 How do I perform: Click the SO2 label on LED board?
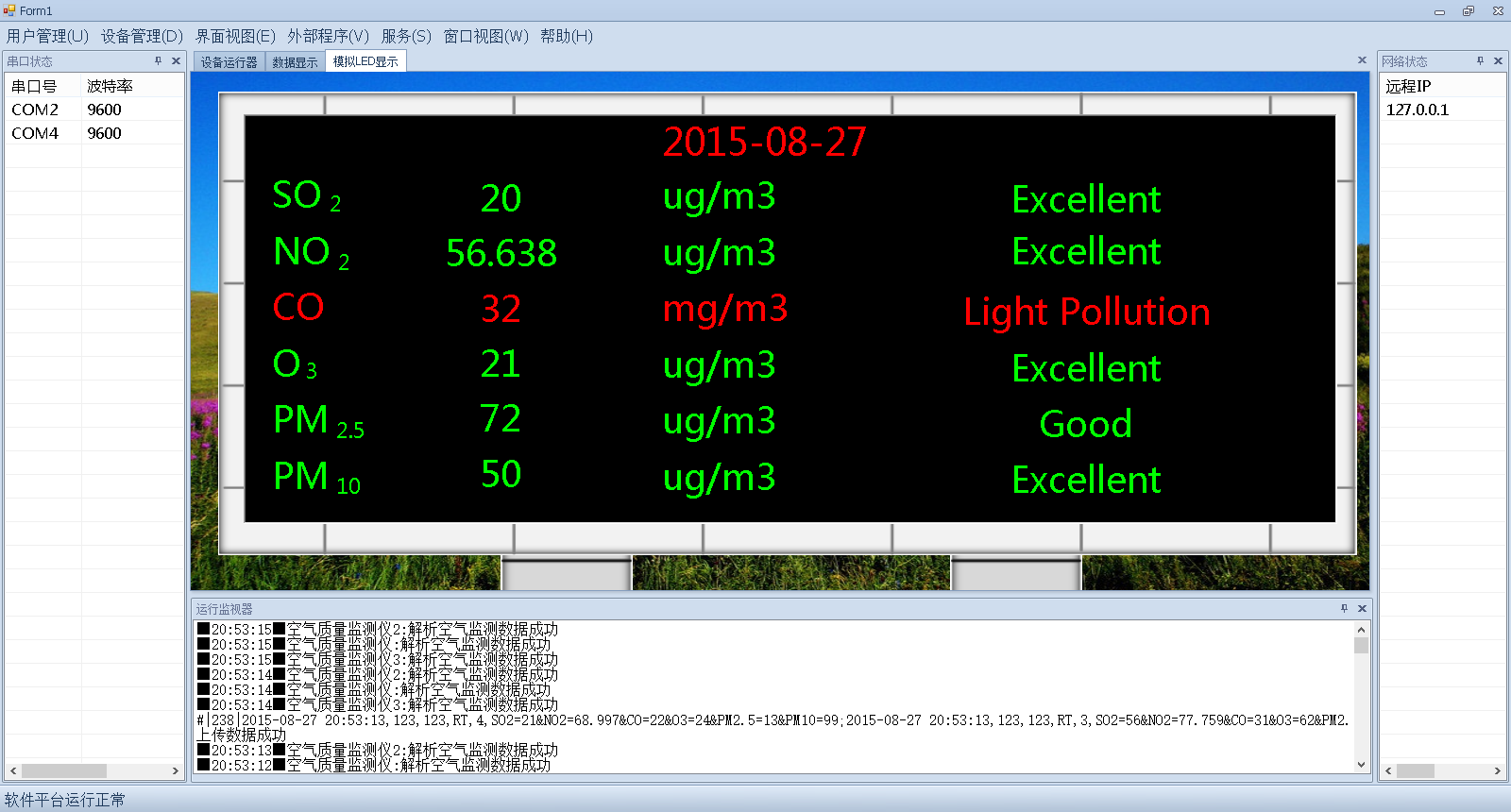(x=306, y=196)
